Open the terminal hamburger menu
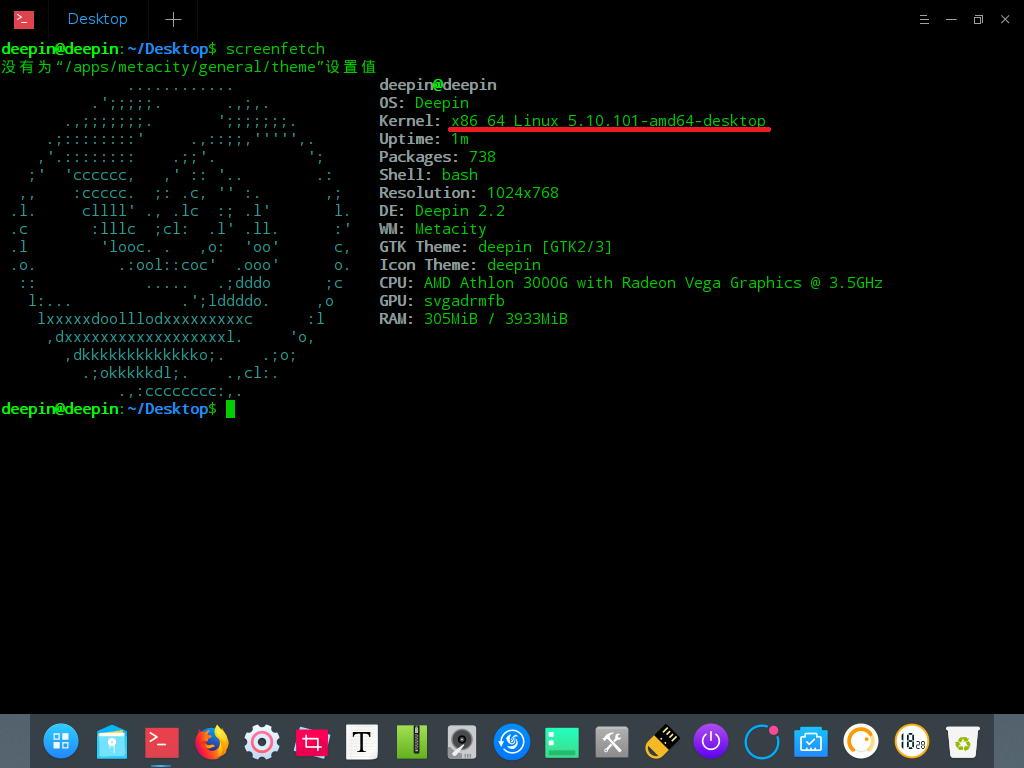Screen dimensions: 1024x768 pyautogui.click(x=922, y=18)
